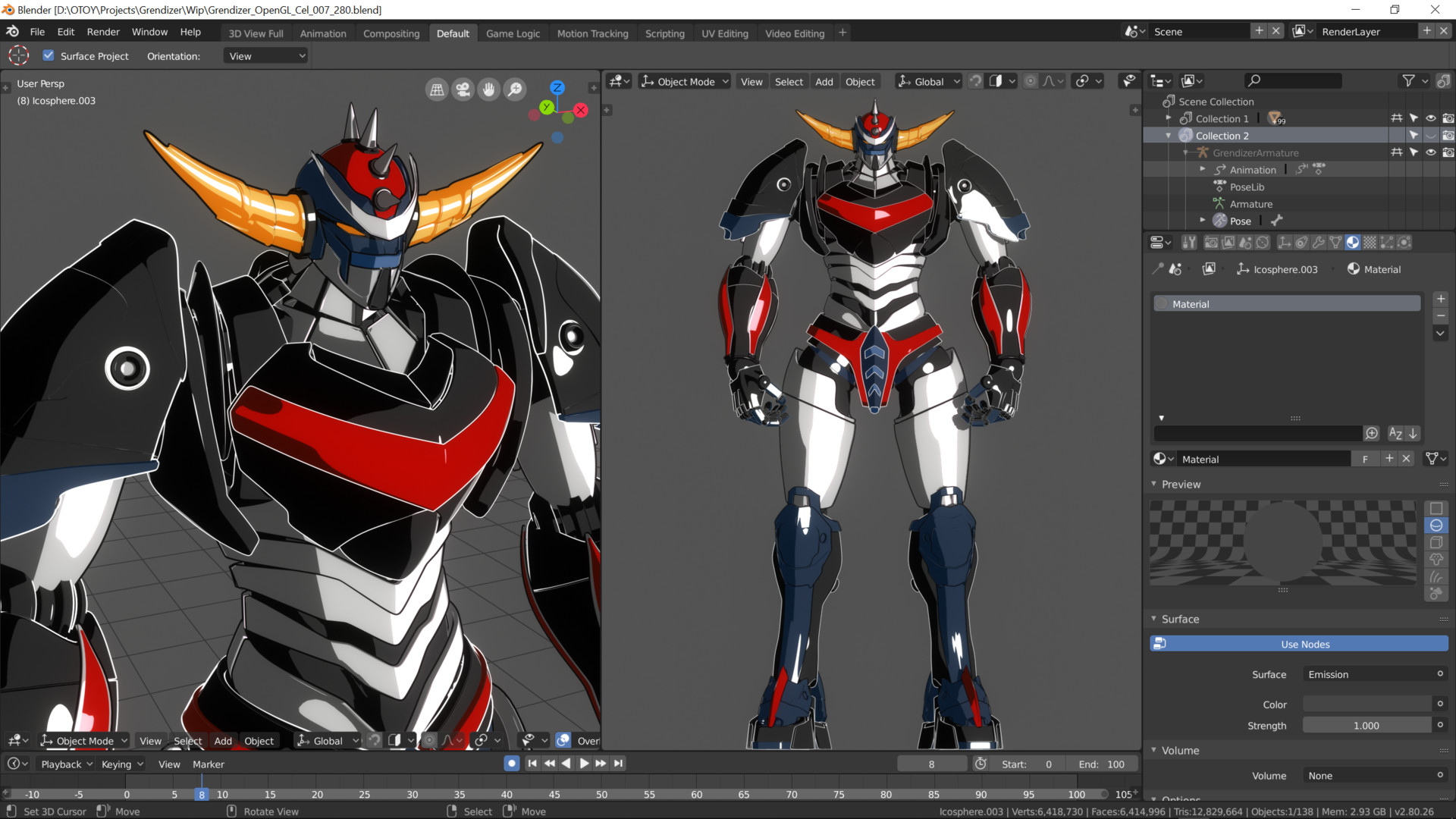Collapse Collection 2 in outliner
The height and width of the screenshot is (819, 1456).
pos(1169,136)
